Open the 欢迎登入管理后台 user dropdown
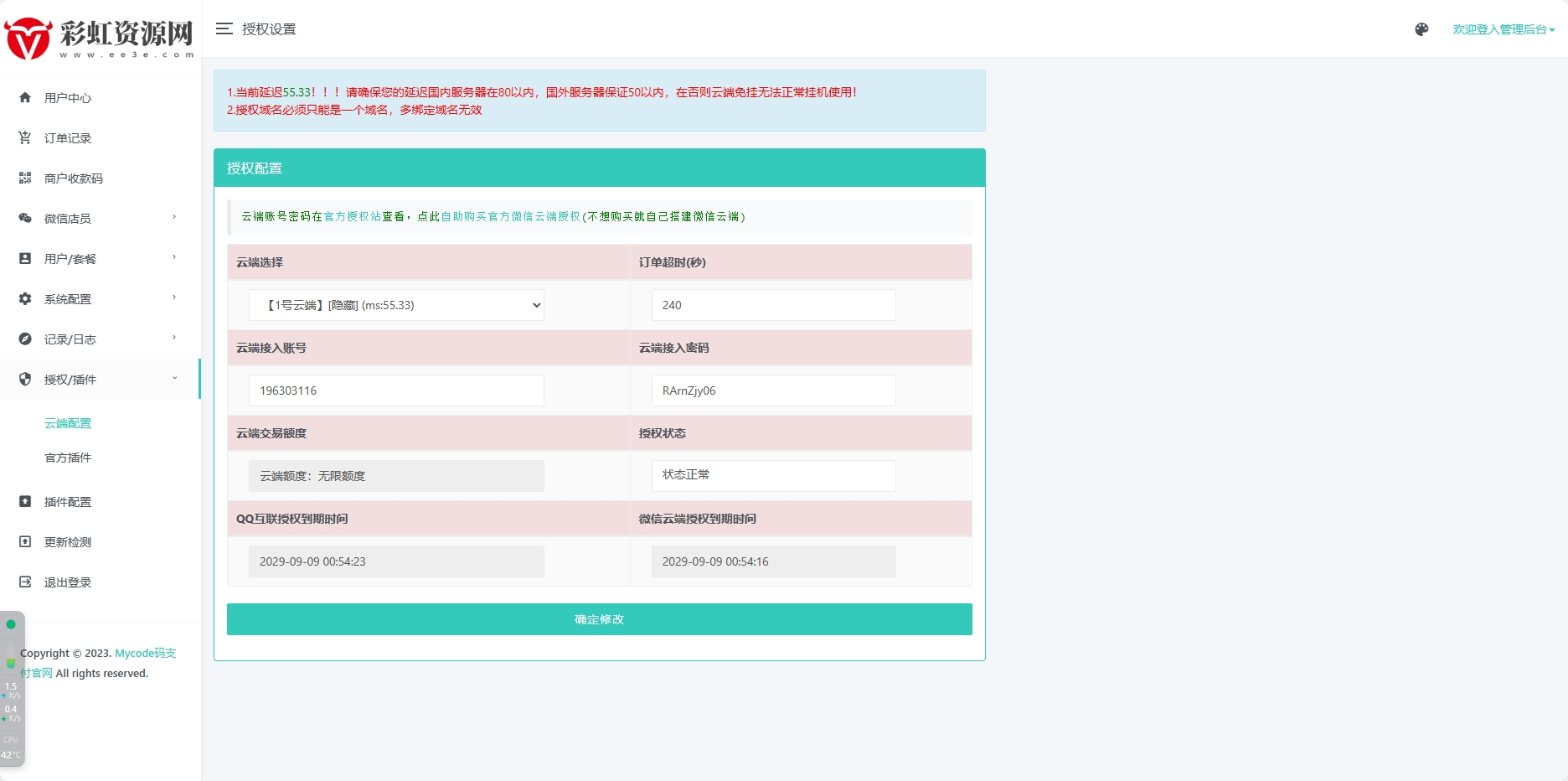This screenshot has height=781, width=1568. click(x=1503, y=29)
